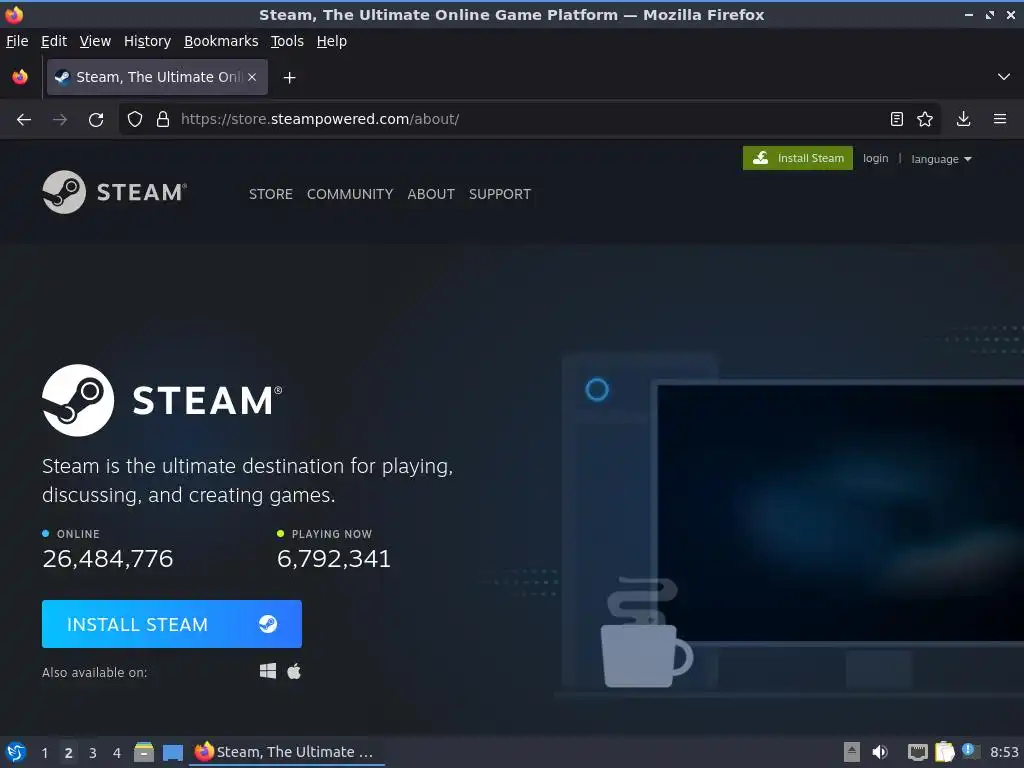Open the SUPPORT page link
The height and width of the screenshot is (768, 1024).
point(500,194)
